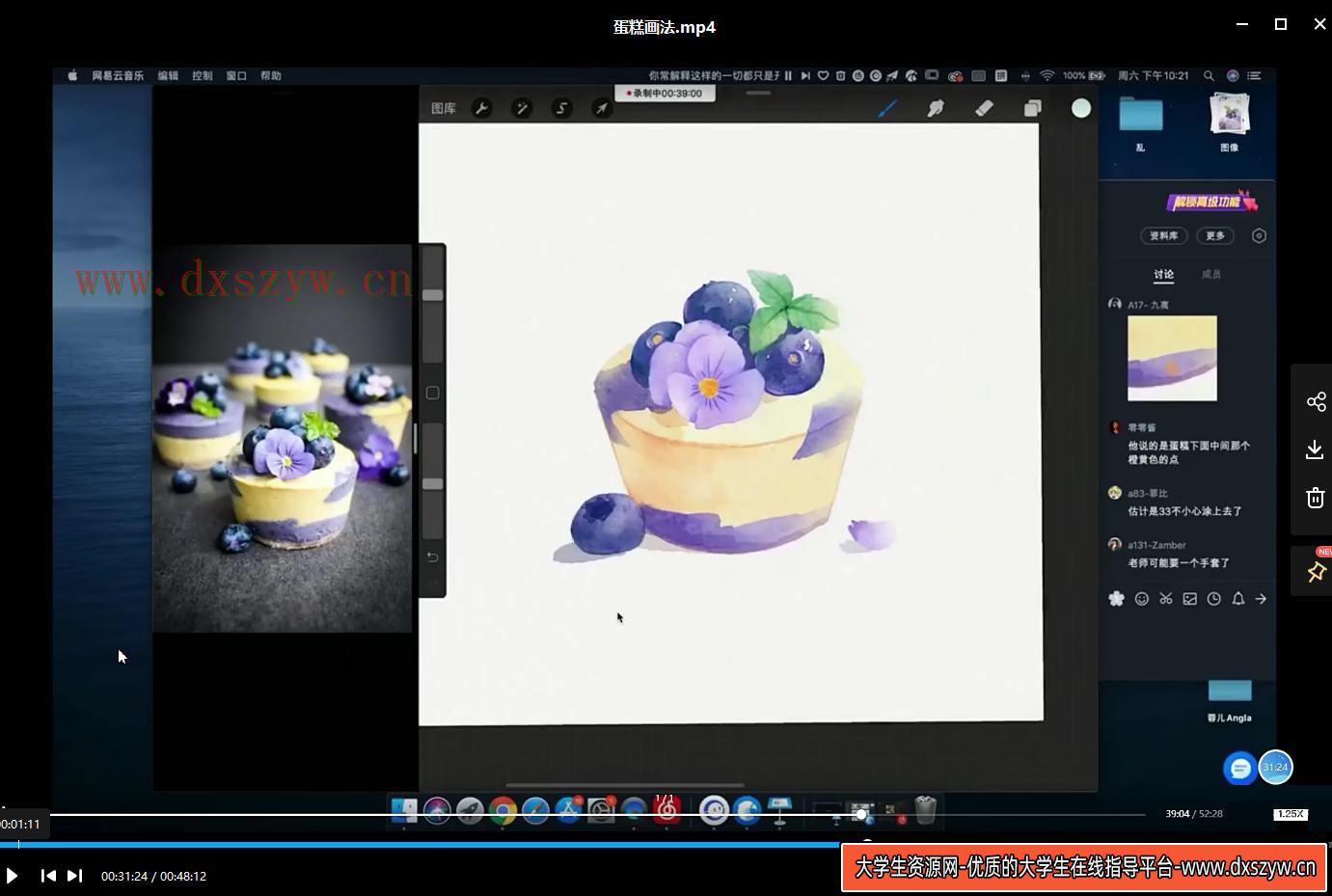Image resolution: width=1332 pixels, height=896 pixels.
Task: Open the Trash in the Dock
Action: coord(925,810)
